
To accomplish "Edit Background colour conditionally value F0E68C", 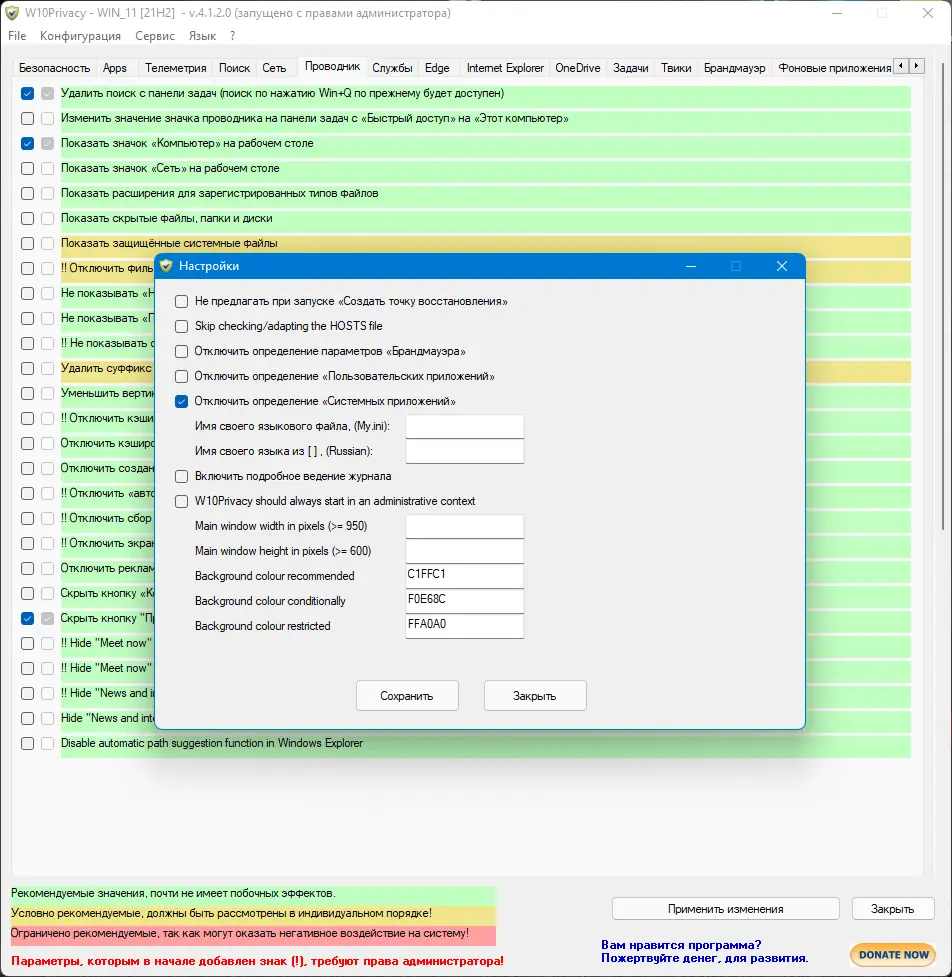I will pyautogui.click(x=465, y=601).
